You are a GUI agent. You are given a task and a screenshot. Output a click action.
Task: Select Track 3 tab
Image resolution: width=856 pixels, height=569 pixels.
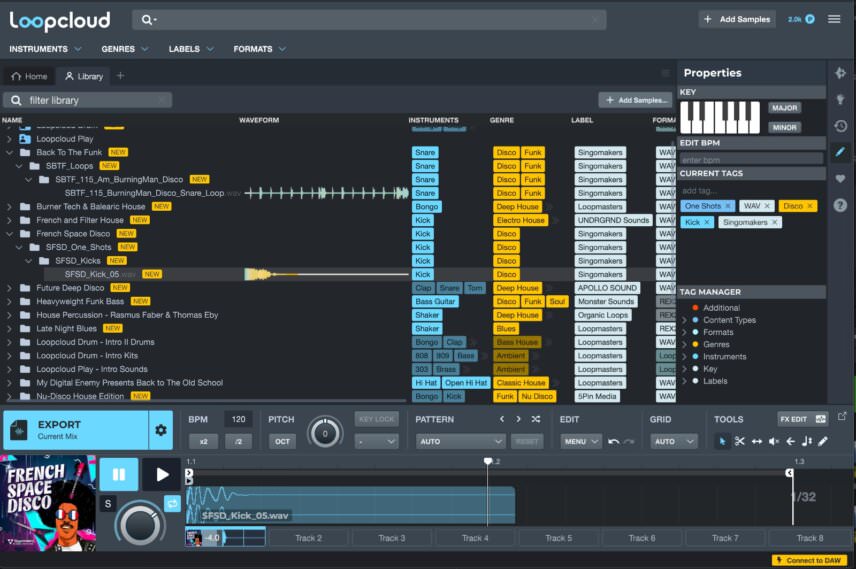click(x=392, y=538)
